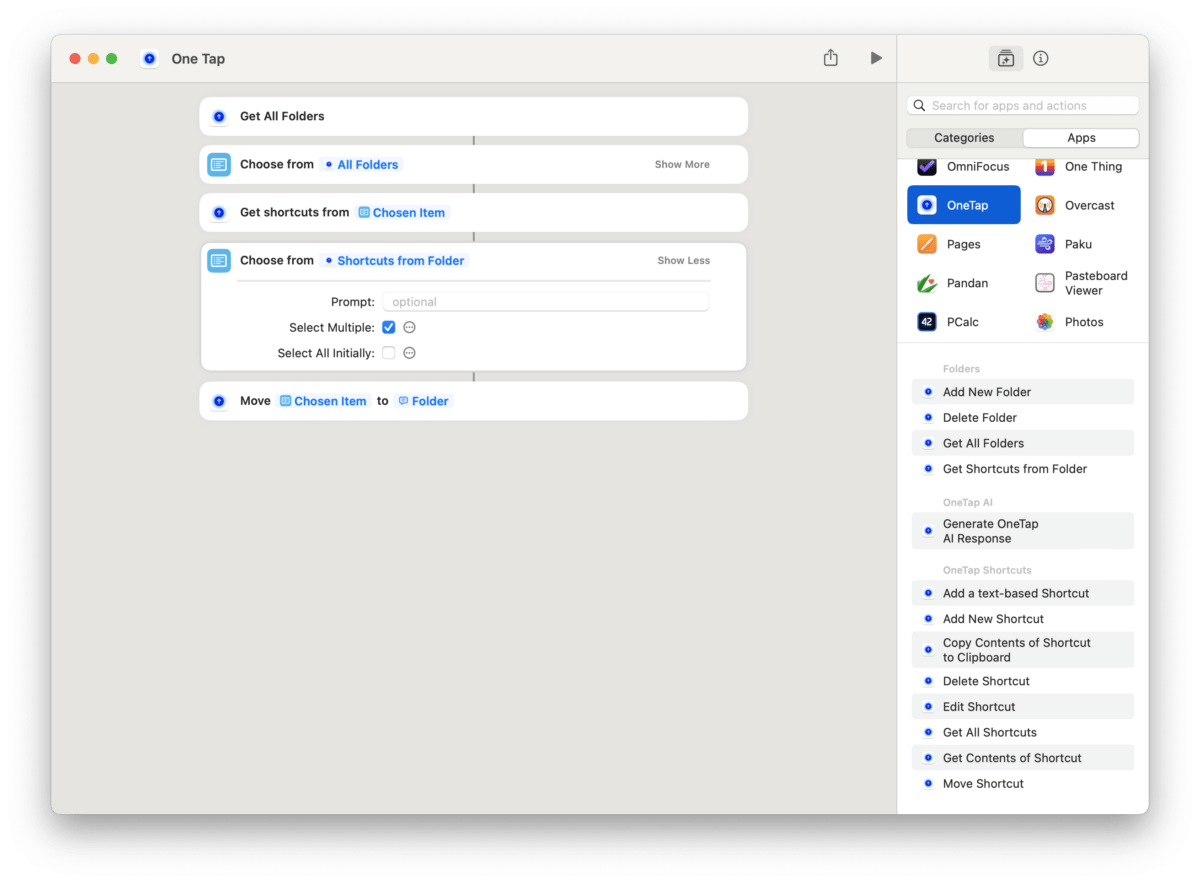Screen dimensions: 1200x882
Task: Open the Pages app actions
Action: (x=963, y=243)
